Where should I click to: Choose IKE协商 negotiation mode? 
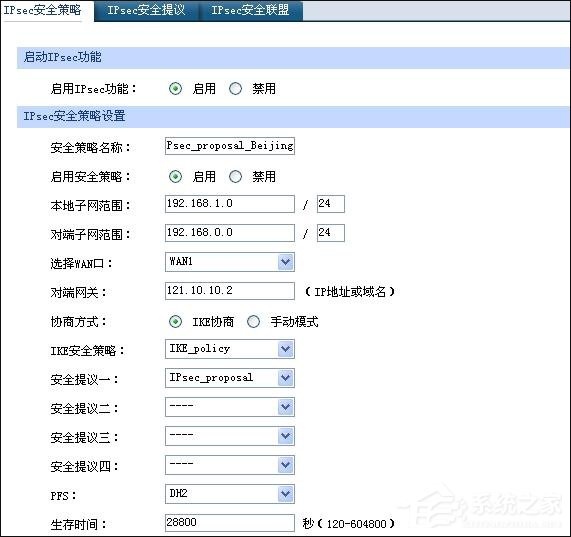coord(176,321)
